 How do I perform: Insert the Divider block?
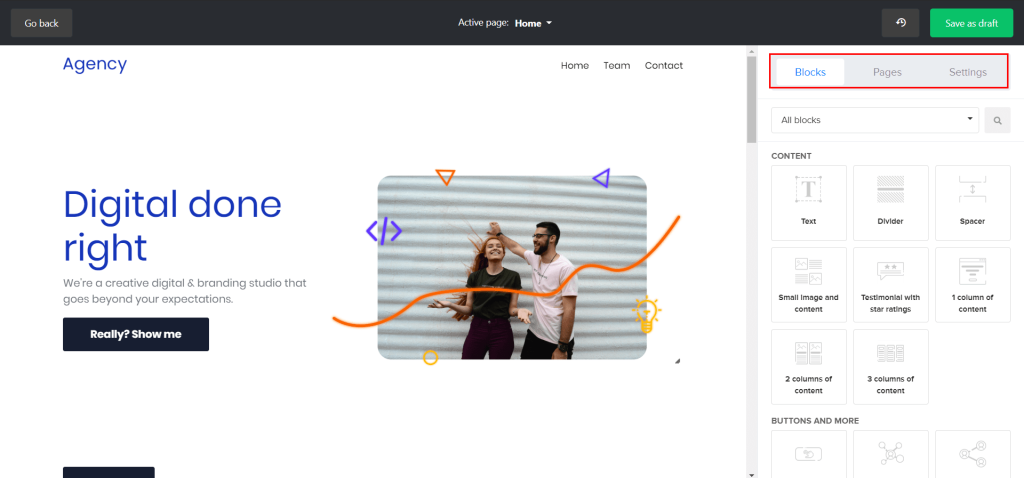pyautogui.click(x=890, y=202)
